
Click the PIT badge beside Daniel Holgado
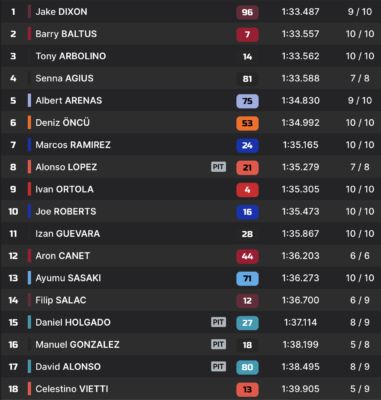click(218, 322)
